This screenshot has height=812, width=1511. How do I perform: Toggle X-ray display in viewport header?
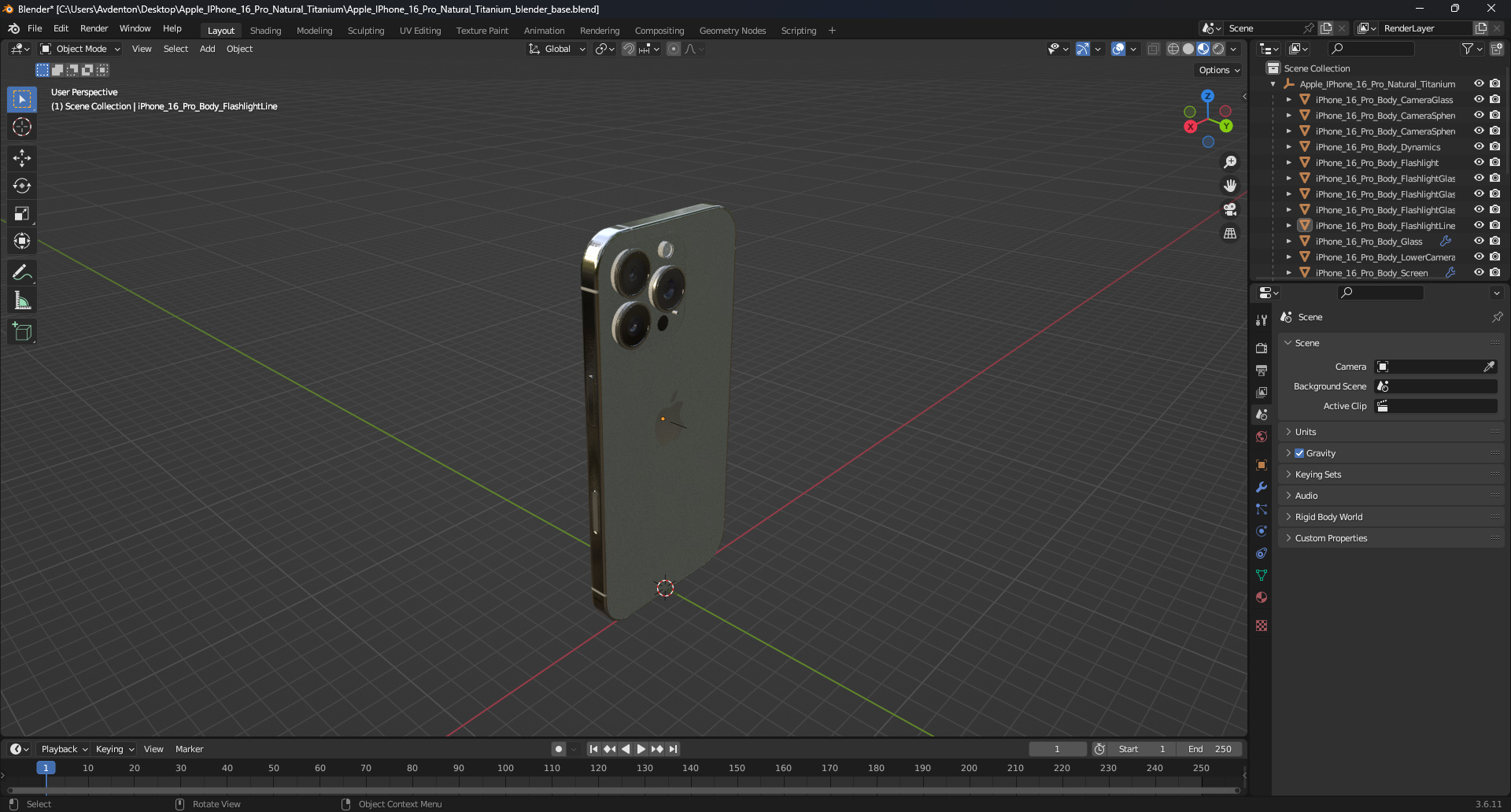click(1153, 49)
